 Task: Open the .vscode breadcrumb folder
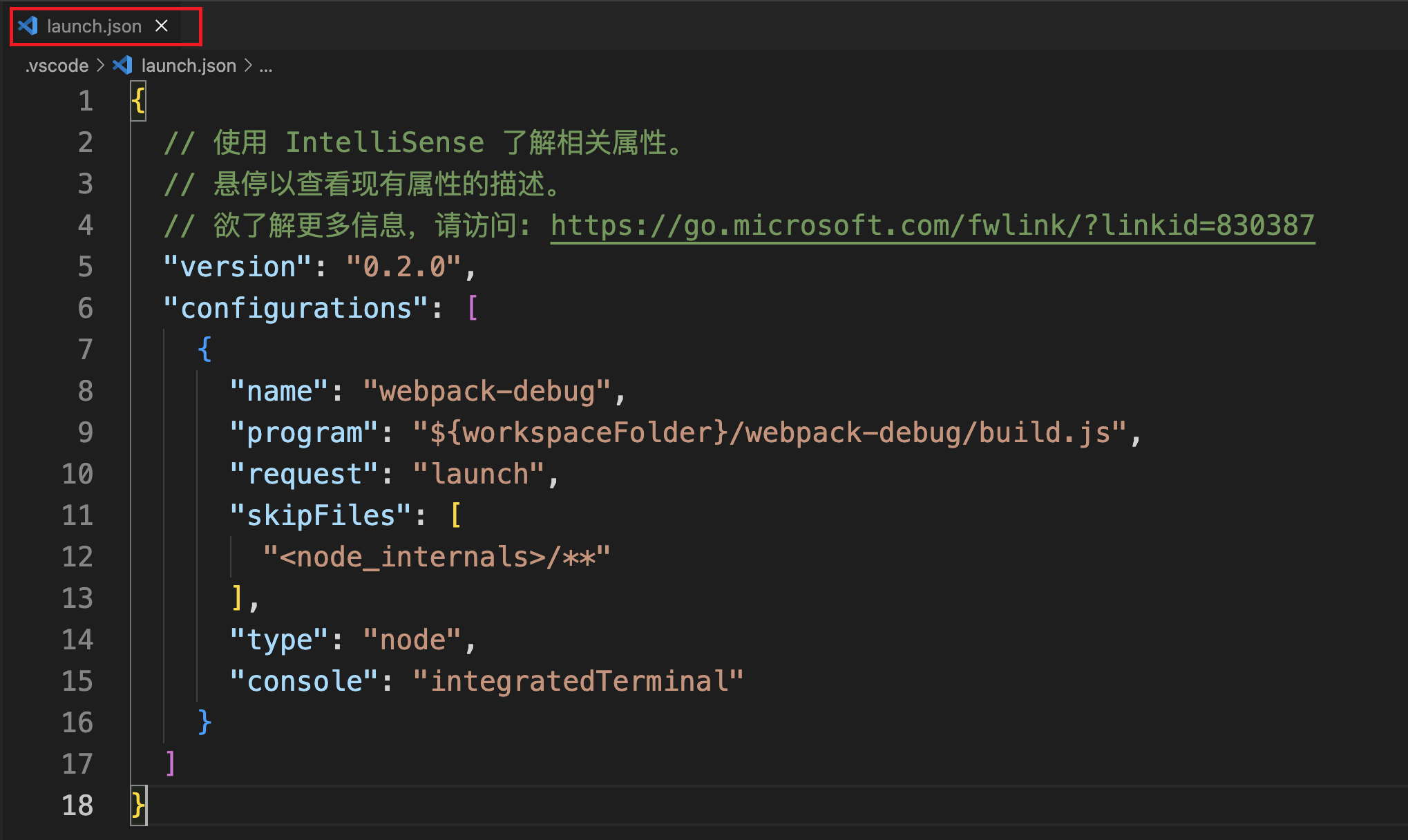(x=57, y=66)
